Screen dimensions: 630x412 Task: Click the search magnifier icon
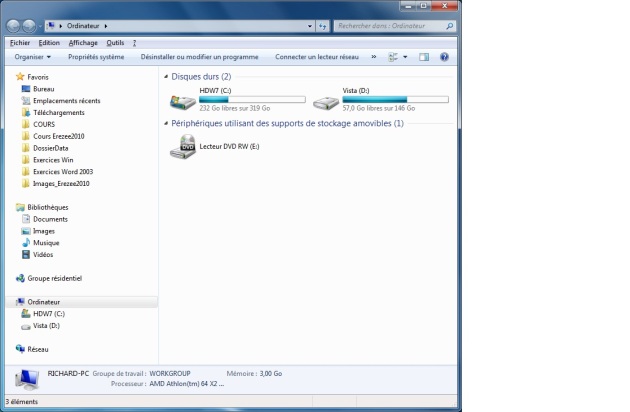pyautogui.click(x=450, y=26)
